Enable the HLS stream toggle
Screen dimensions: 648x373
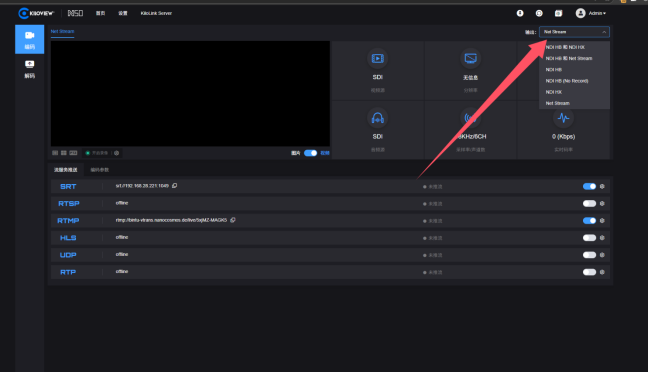[x=589, y=238]
